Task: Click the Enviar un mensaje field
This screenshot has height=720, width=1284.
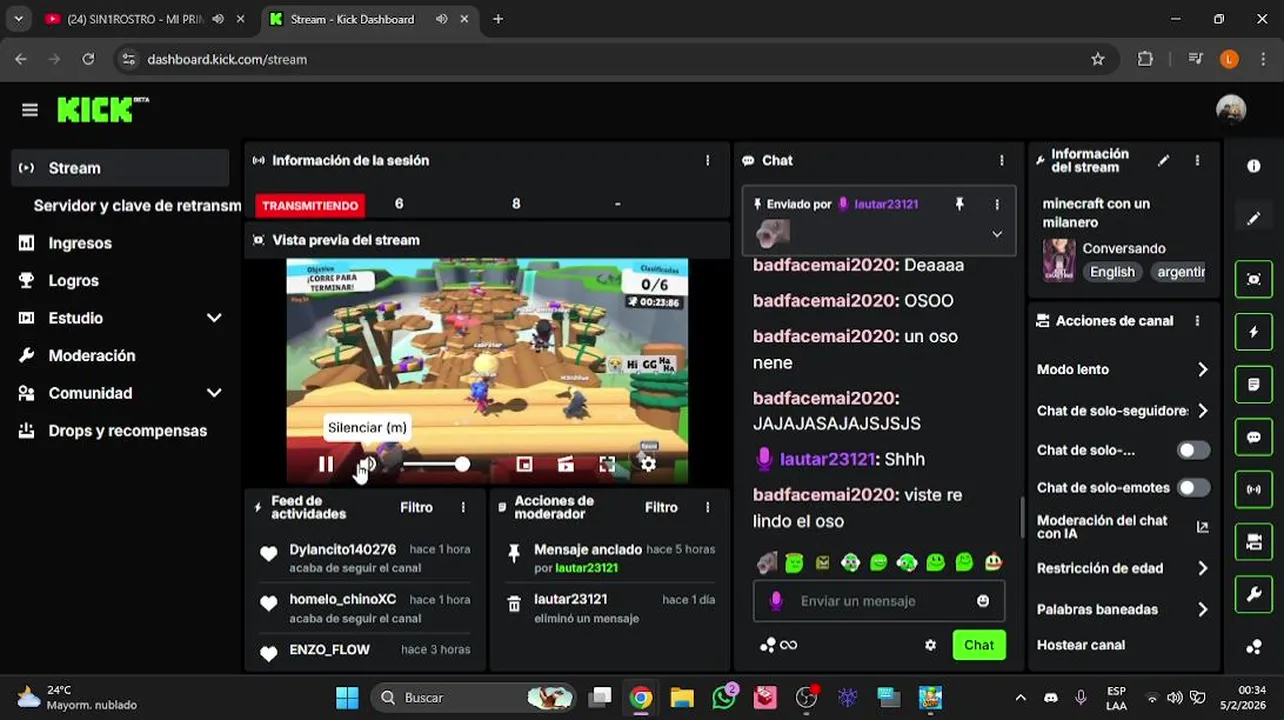Action: tap(878, 601)
